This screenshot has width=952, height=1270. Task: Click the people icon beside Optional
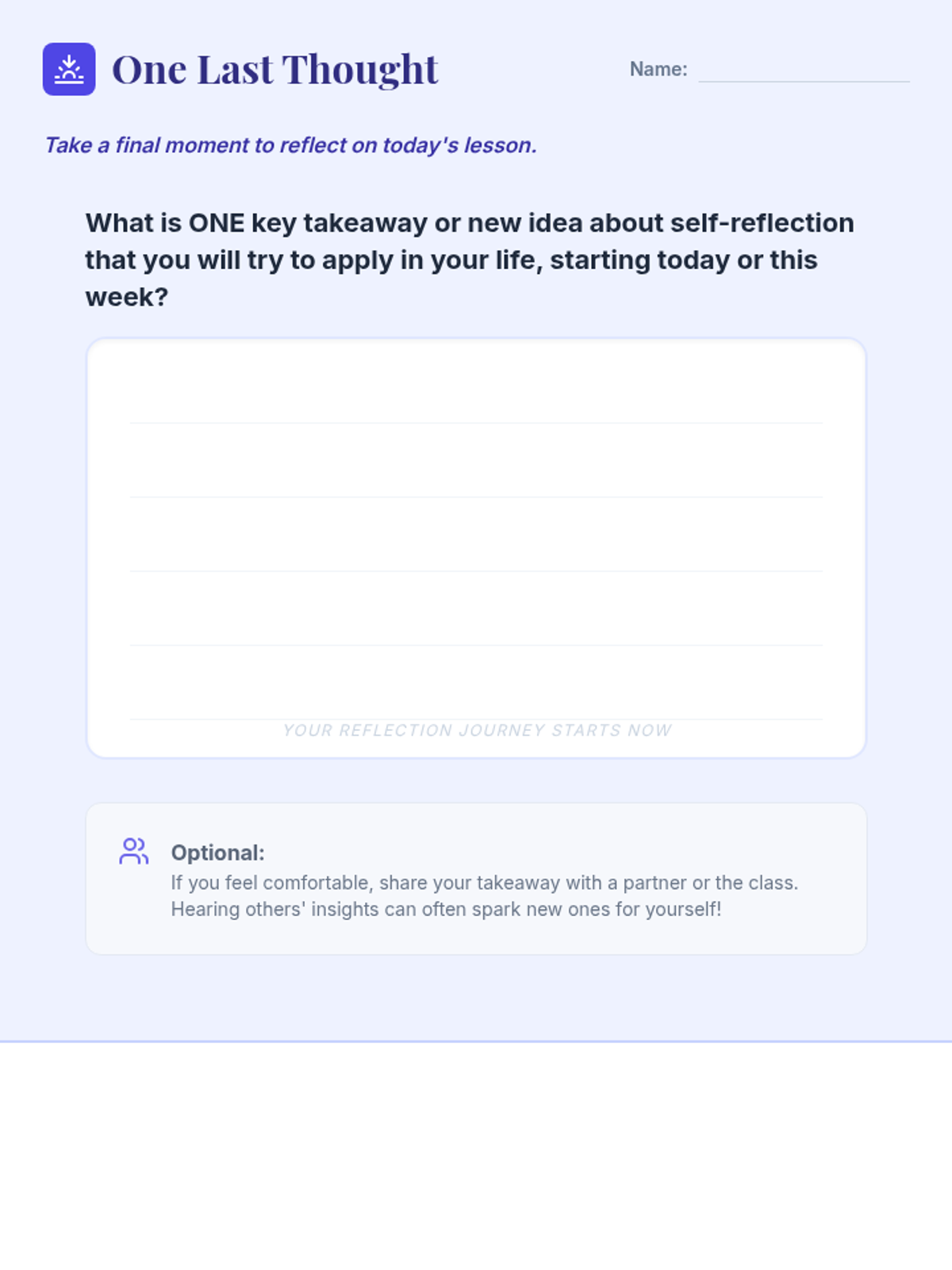(x=133, y=851)
